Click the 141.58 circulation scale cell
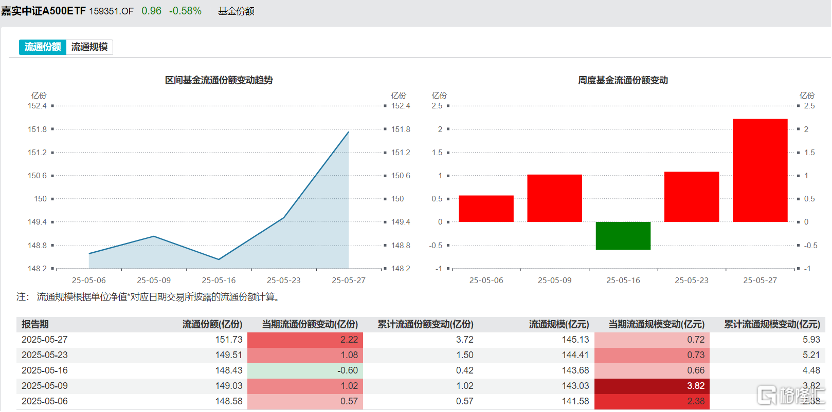The image size is (832, 412). click(x=576, y=401)
